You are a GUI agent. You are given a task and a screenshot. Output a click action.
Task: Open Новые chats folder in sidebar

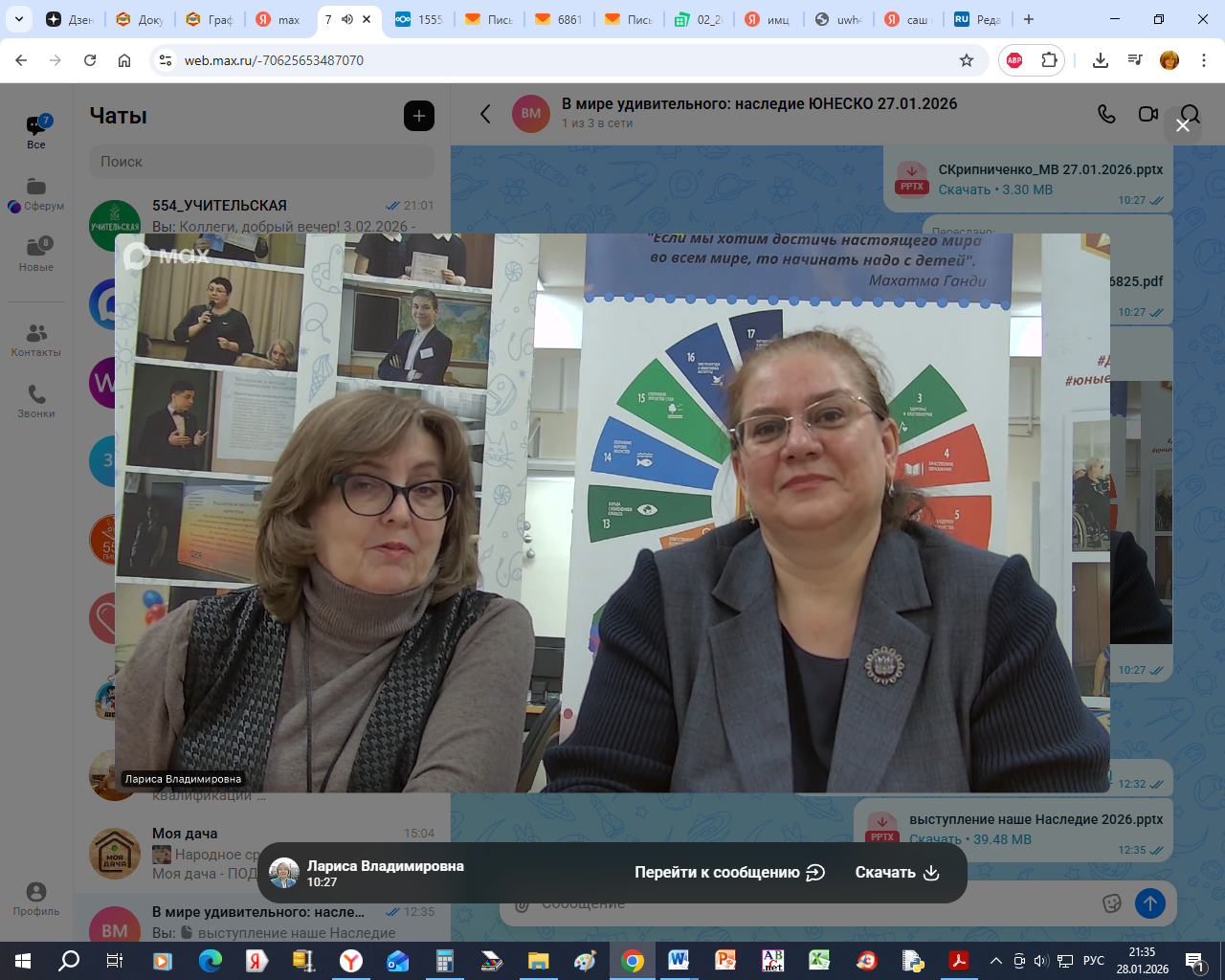[36, 255]
